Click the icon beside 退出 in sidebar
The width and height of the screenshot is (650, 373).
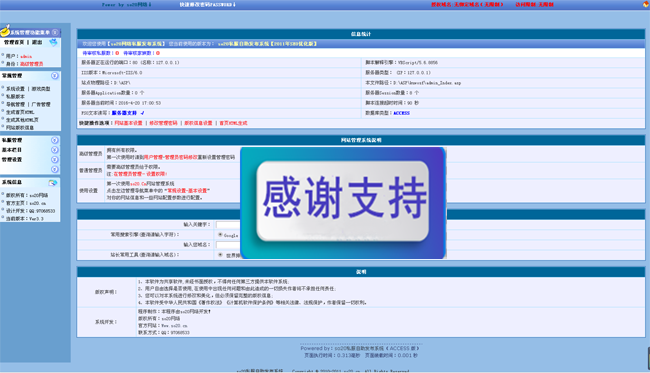[53, 42]
